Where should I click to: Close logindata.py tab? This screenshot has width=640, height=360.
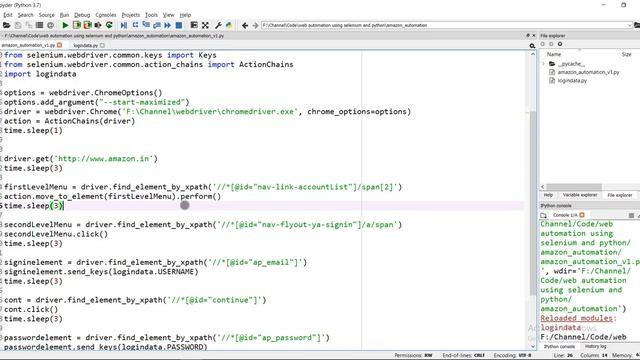[x=102, y=45]
